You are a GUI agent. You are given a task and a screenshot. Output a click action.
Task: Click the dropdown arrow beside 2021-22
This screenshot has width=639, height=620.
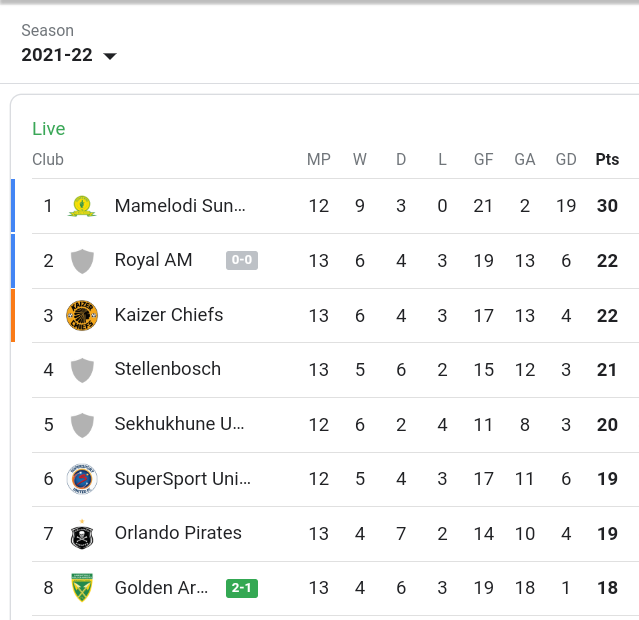coord(110,56)
